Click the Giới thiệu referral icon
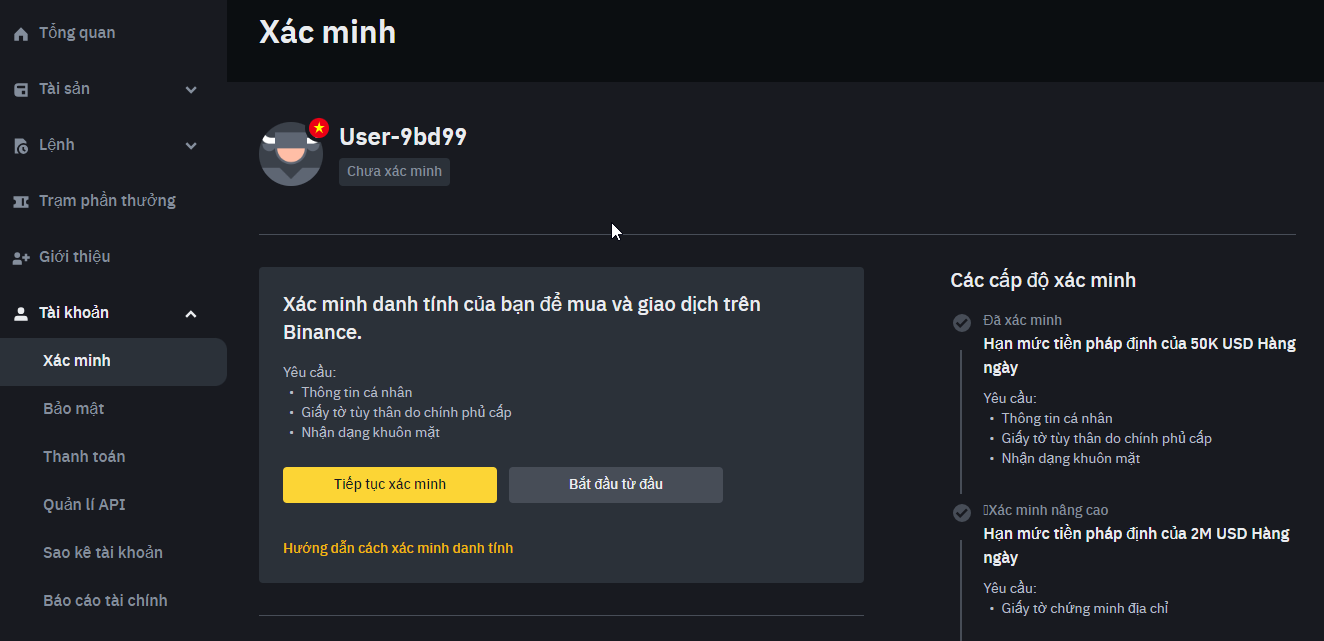The width and height of the screenshot is (1324, 641). click(x=21, y=258)
